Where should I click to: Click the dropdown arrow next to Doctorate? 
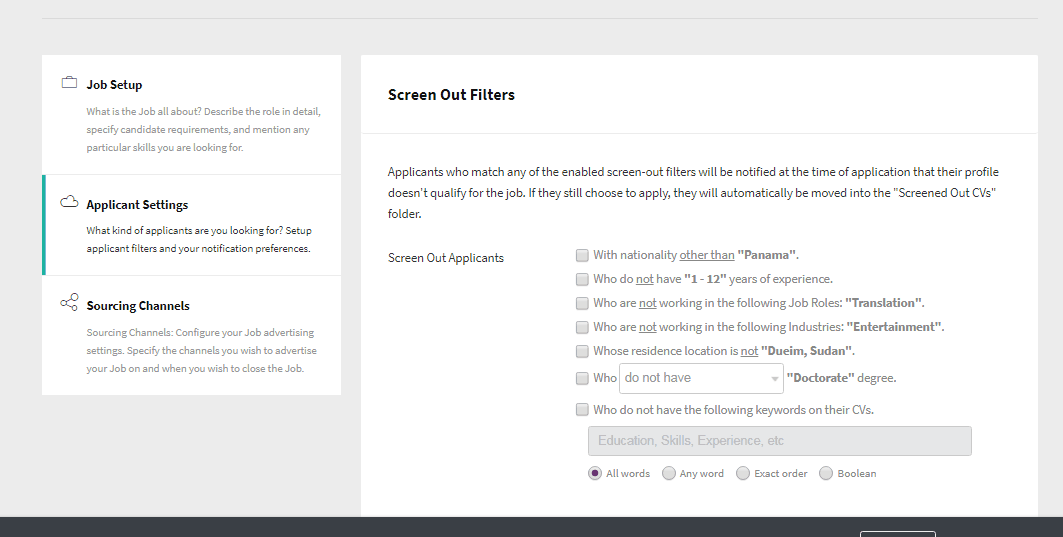(x=774, y=379)
